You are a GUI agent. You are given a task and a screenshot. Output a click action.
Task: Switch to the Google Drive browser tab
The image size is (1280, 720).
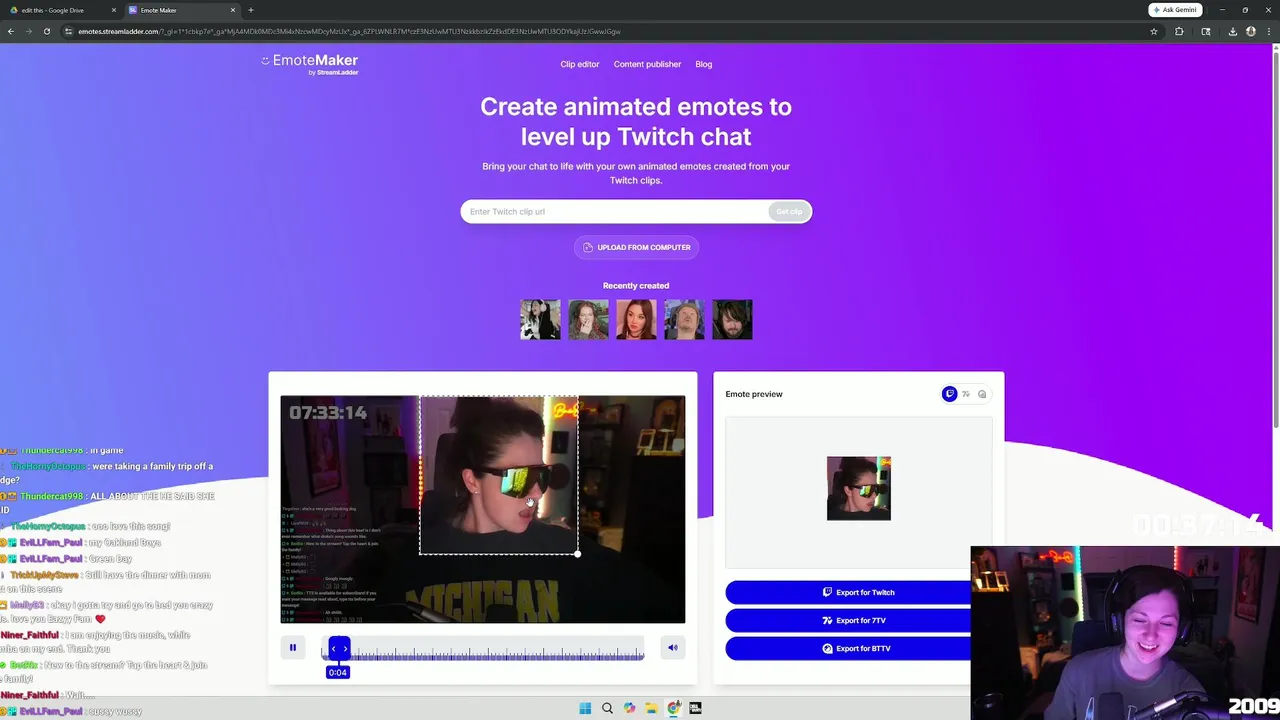point(60,10)
